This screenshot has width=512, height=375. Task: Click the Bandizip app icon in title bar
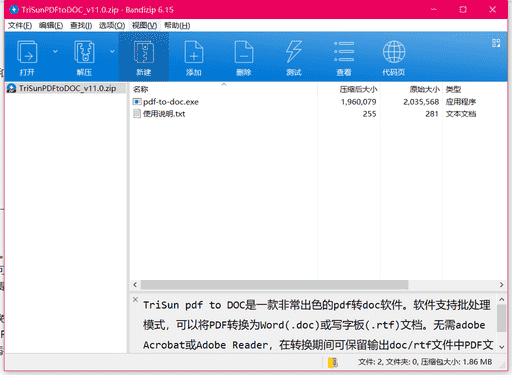point(14,10)
